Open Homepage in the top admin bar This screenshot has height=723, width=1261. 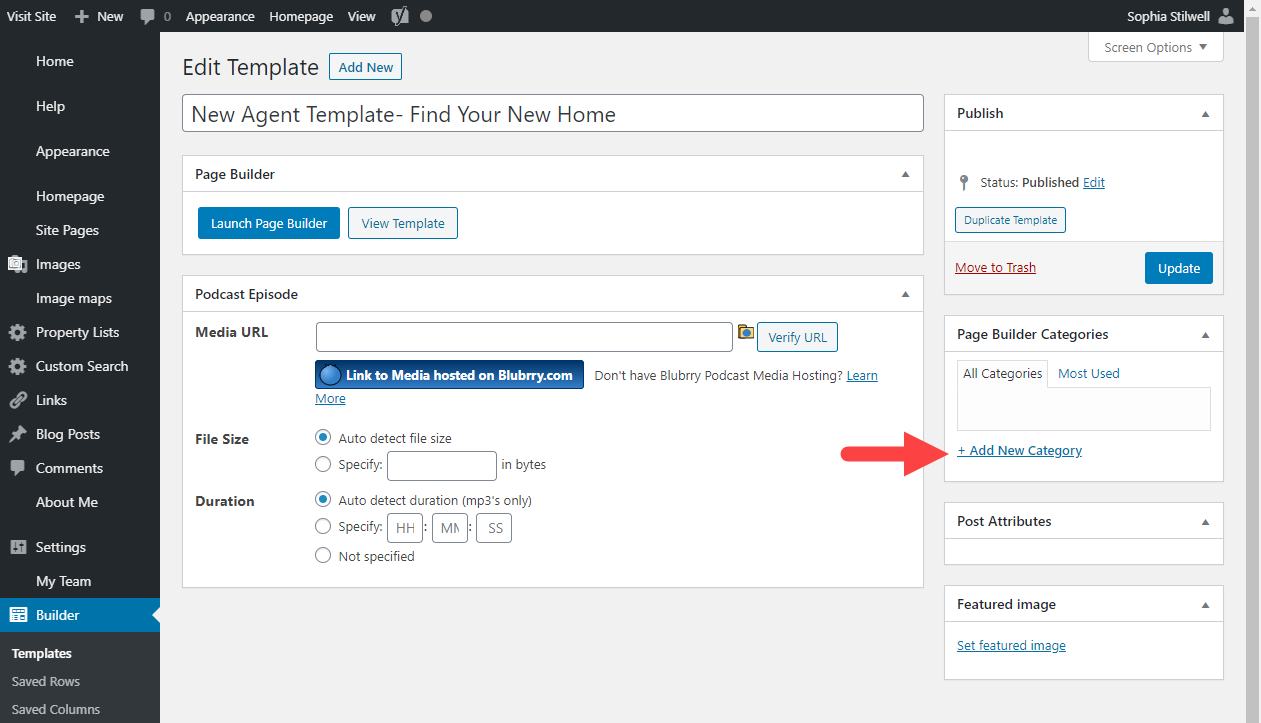pyautogui.click(x=301, y=16)
